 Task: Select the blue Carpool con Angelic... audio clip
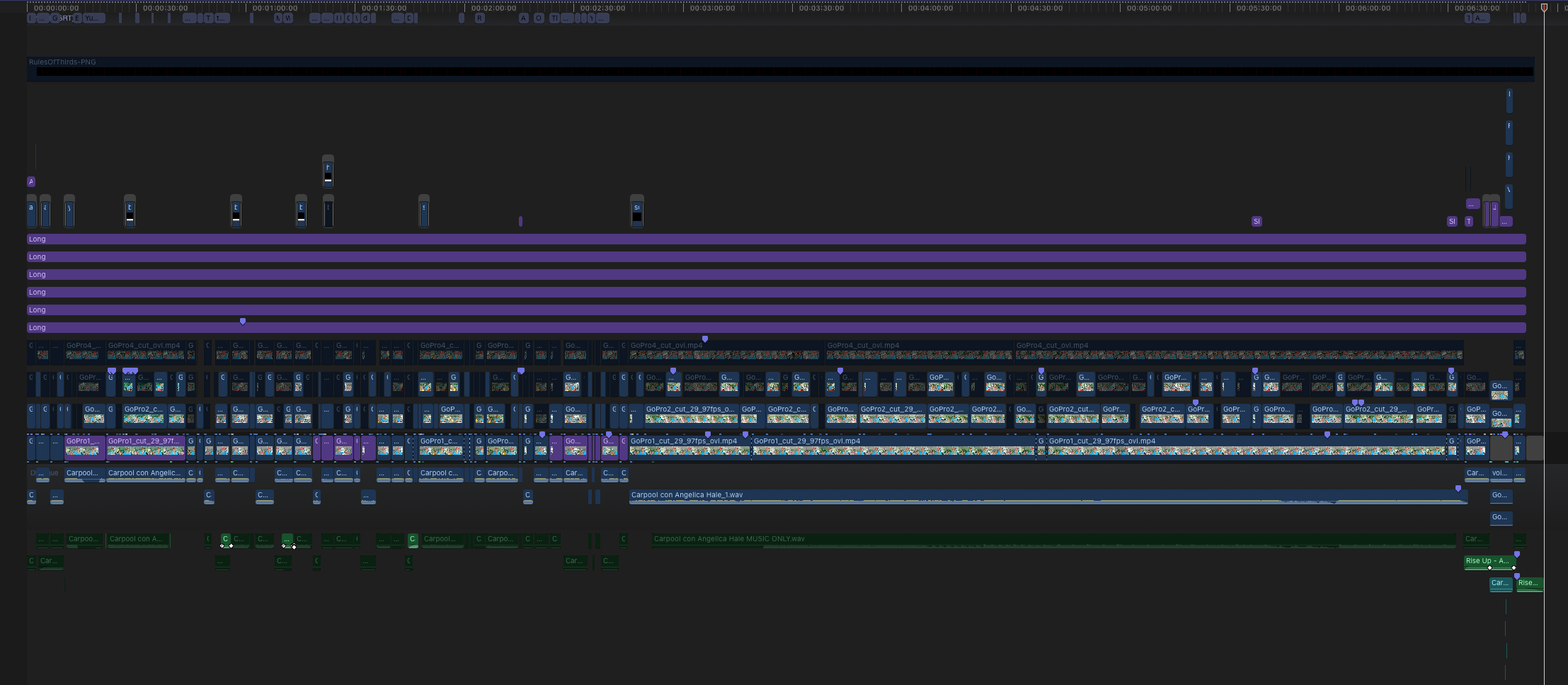pos(146,475)
